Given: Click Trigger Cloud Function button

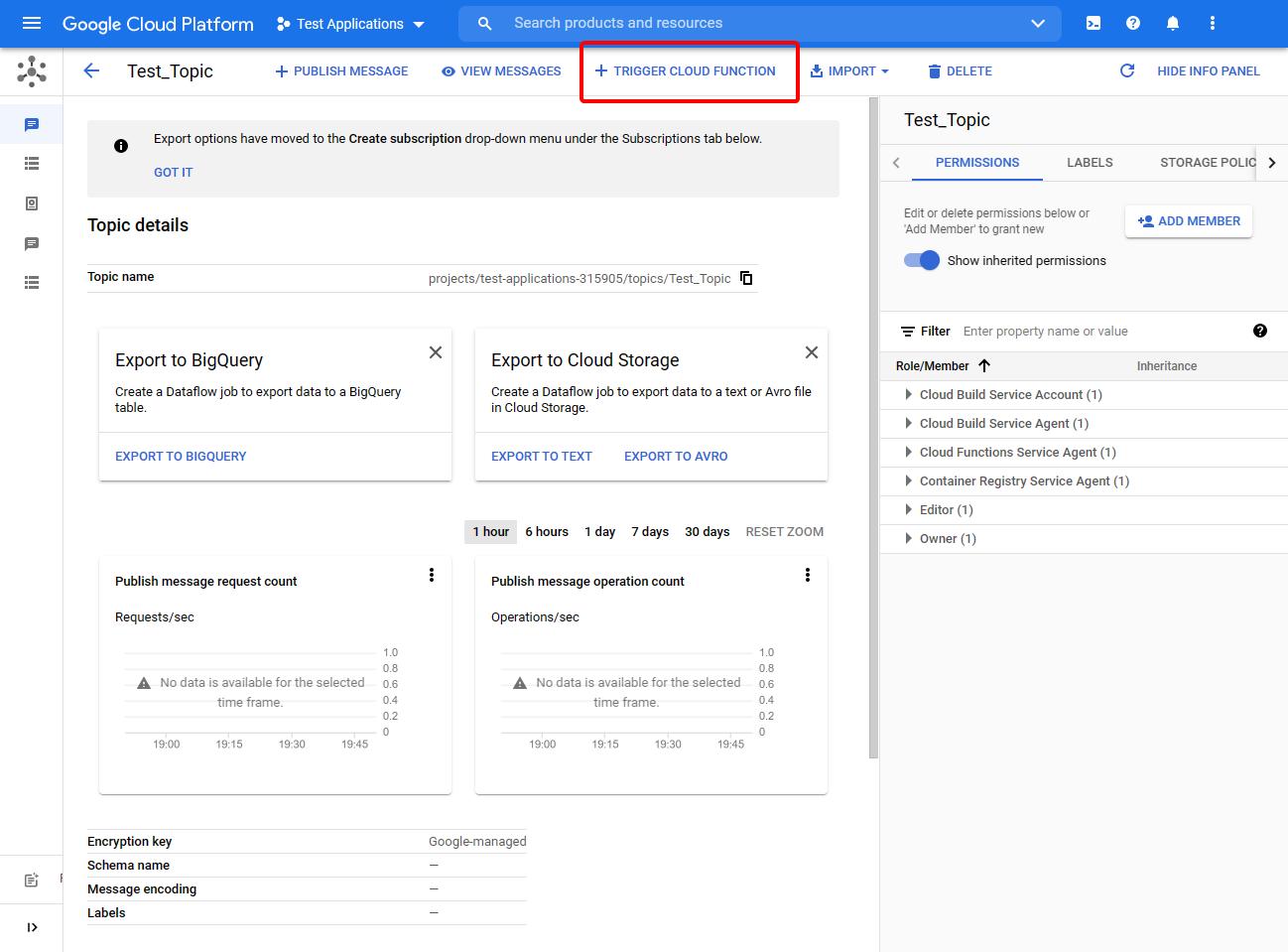Looking at the screenshot, I should [686, 70].
